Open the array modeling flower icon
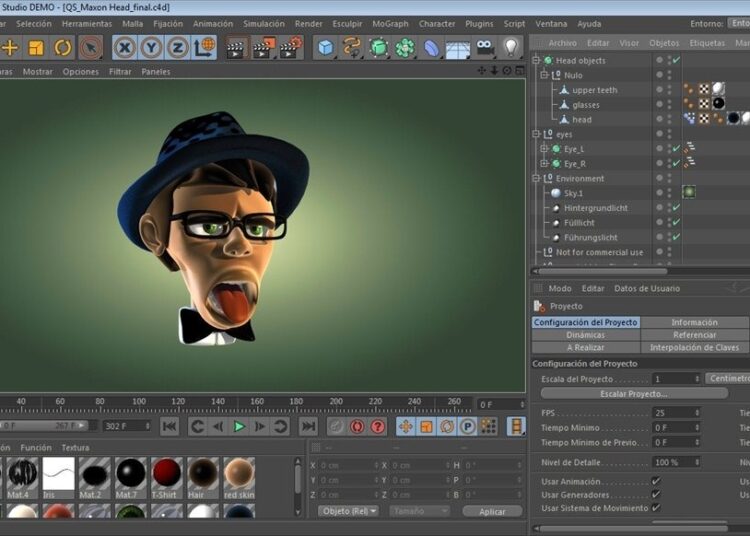 (x=405, y=48)
